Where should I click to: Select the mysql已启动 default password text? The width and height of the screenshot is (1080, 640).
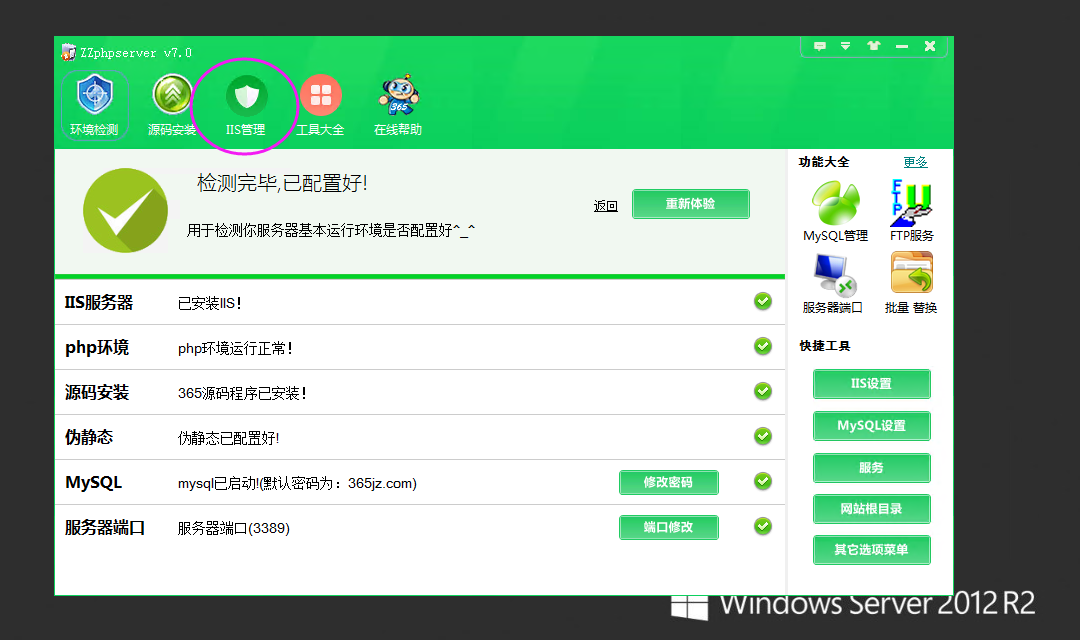[x=297, y=484]
